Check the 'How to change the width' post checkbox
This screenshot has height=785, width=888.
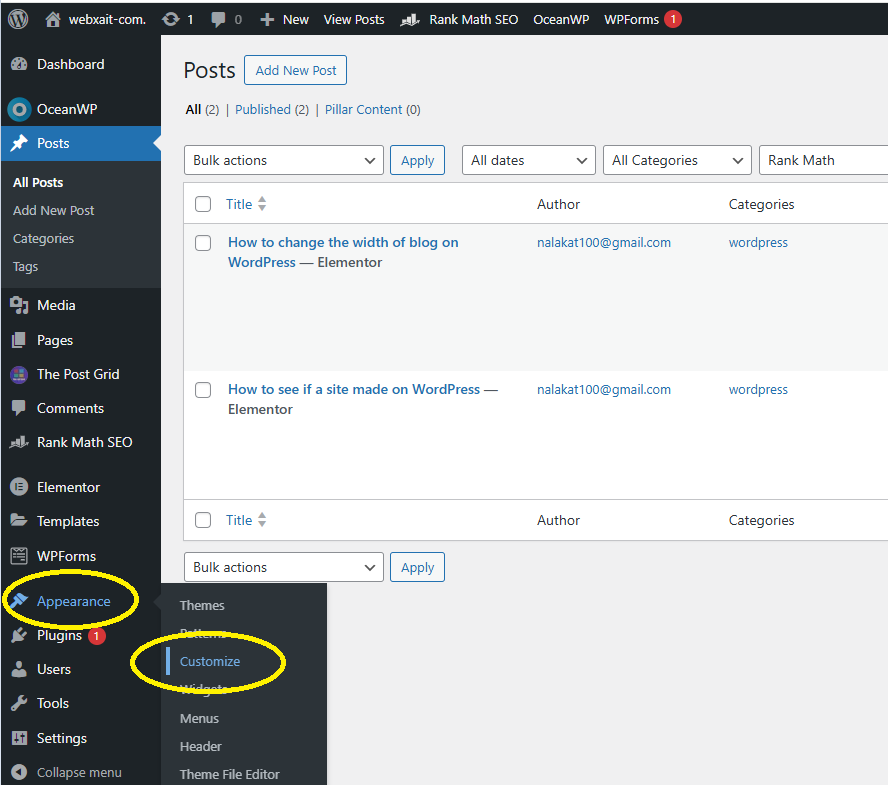pyautogui.click(x=203, y=243)
